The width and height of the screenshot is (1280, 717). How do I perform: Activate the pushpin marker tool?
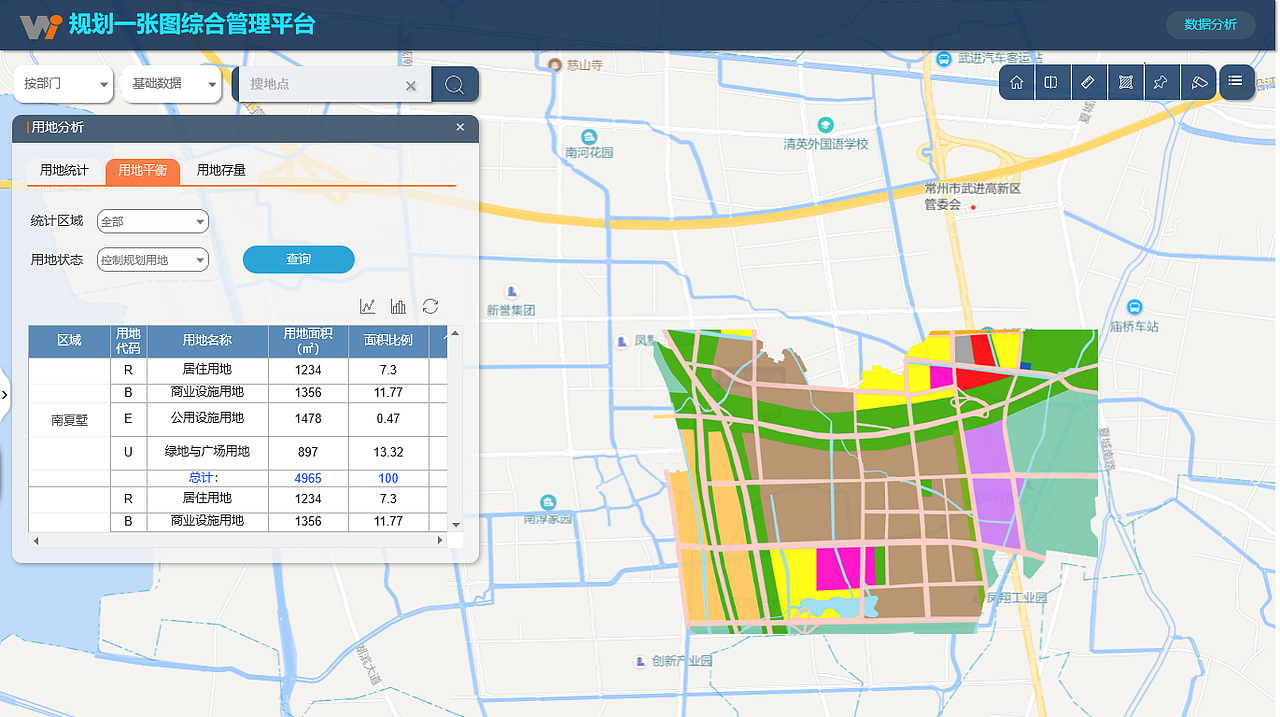(x=1161, y=82)
